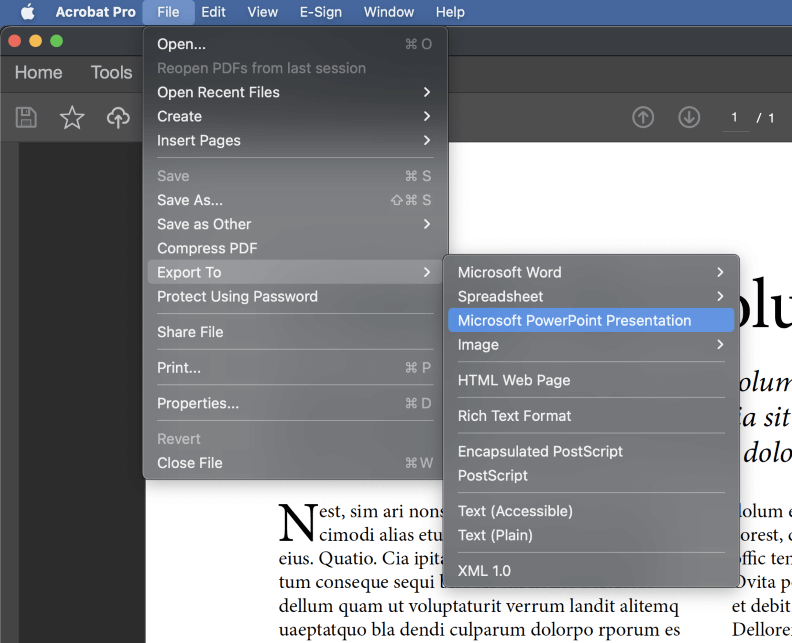Go to previous page with up arrow
The width and height of the screenshot is (792, 643).
tap(642, 117)
